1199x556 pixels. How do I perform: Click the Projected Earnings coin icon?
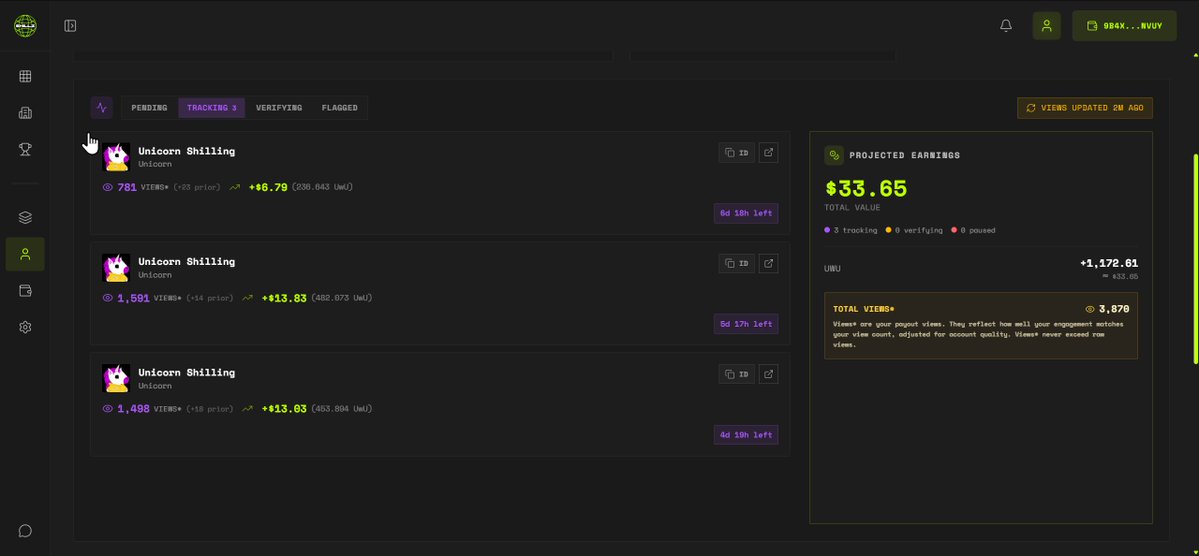834,155
